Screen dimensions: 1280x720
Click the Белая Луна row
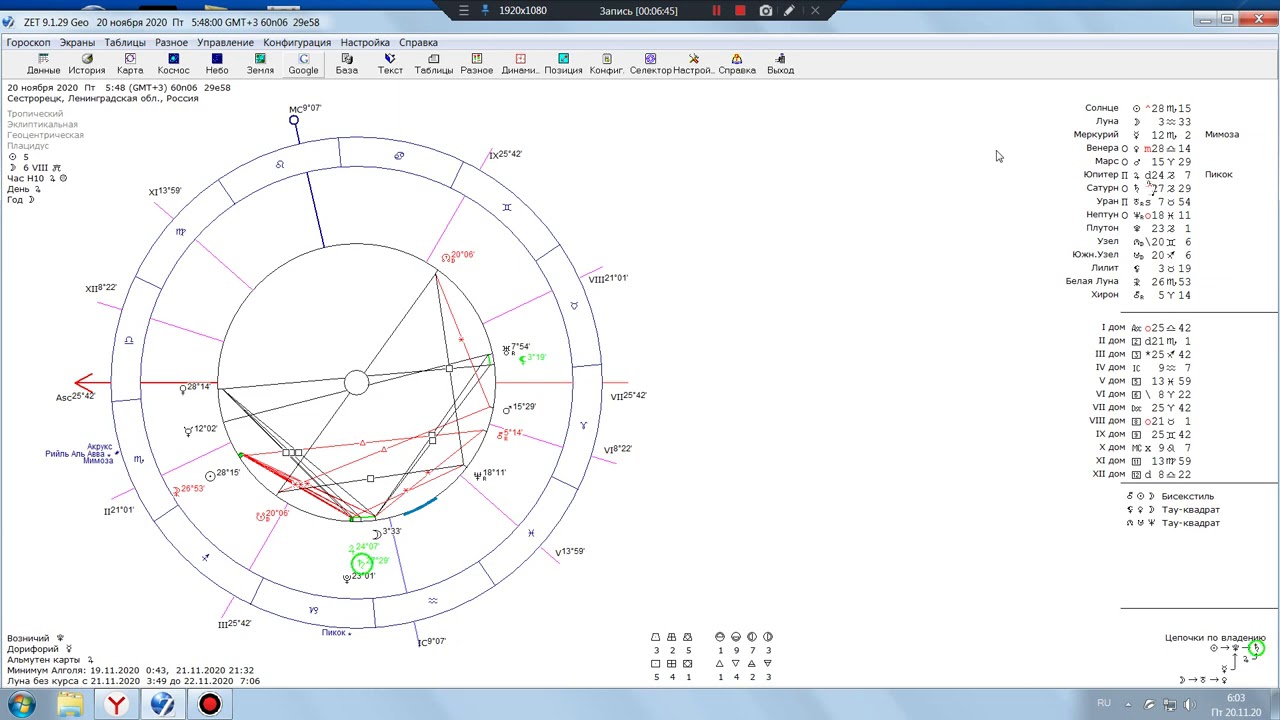[1129, 281]
